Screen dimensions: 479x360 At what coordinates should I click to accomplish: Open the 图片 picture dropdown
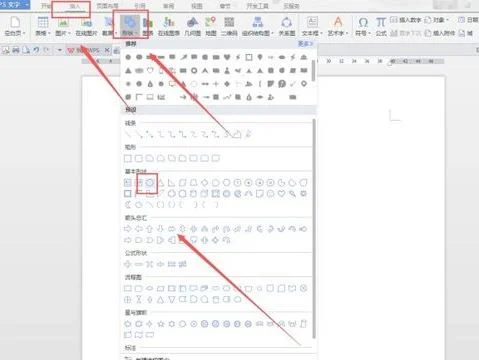(63, 26)
